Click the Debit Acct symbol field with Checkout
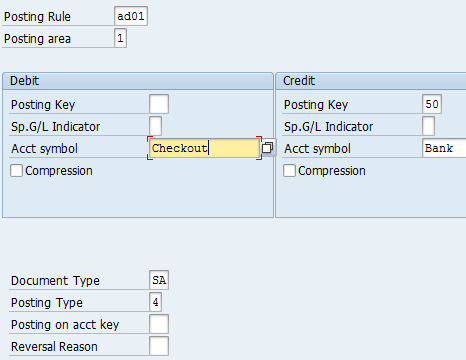The image size is (466, 360). pos(204,148)
